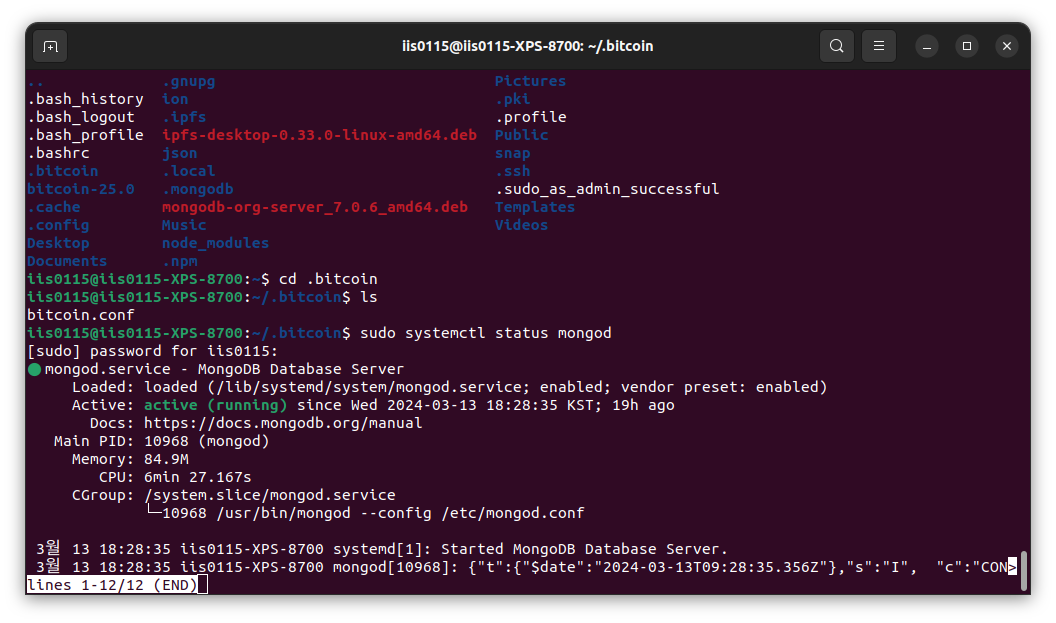
Task: Click the node_modules directory name
Action: click(x=216, y=243)
